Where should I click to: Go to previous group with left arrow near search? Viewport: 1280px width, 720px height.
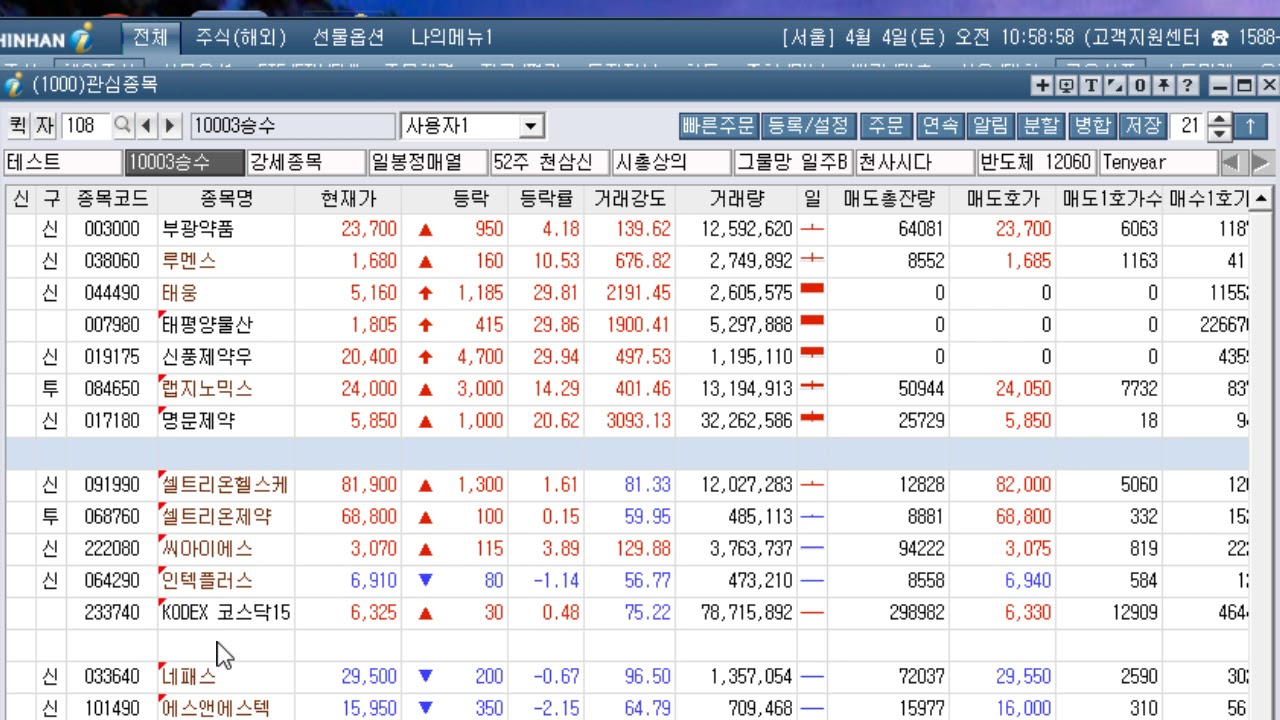click(147, 126)
